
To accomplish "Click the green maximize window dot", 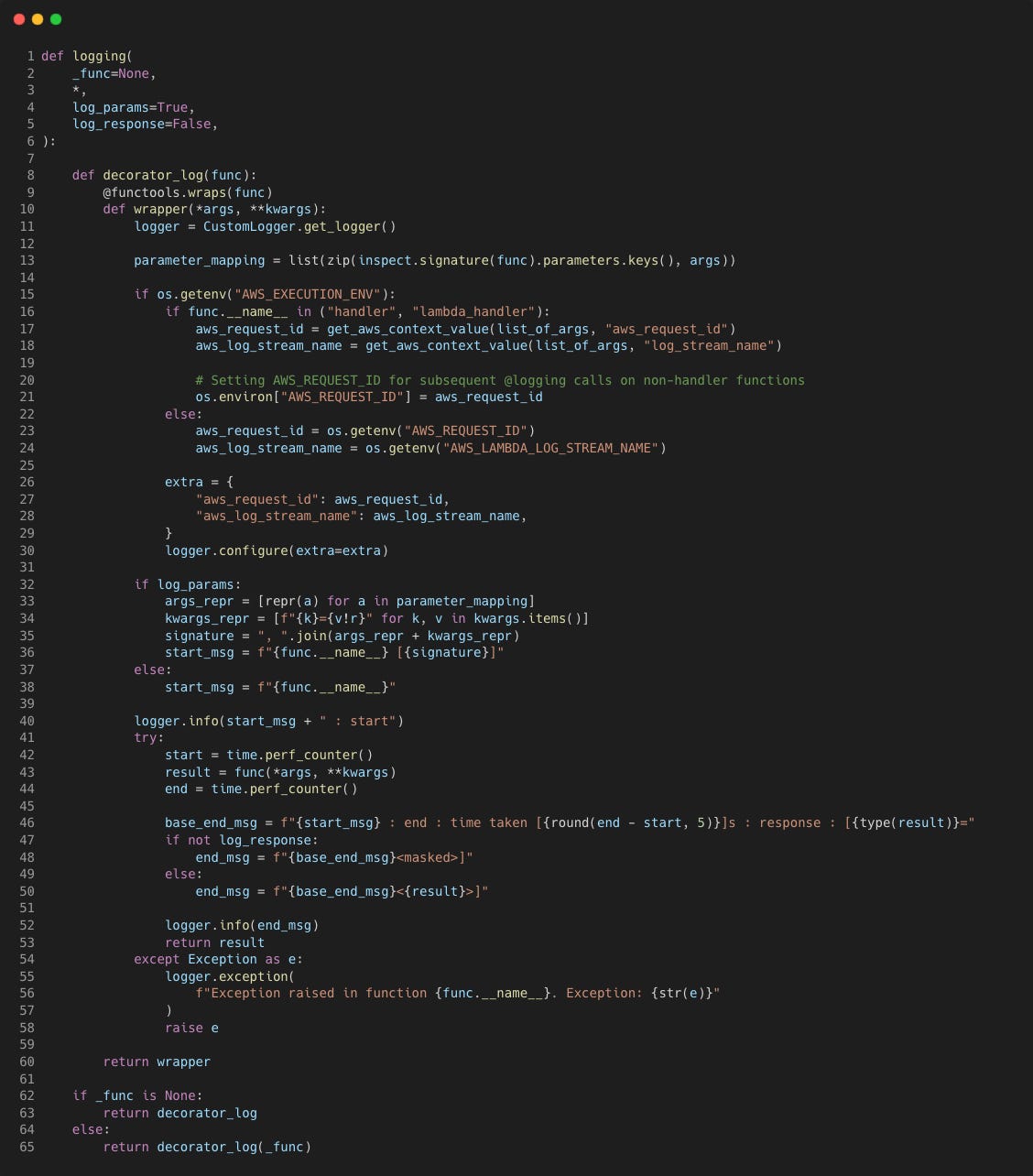I will pyautogui.click(x=56, y=19).
